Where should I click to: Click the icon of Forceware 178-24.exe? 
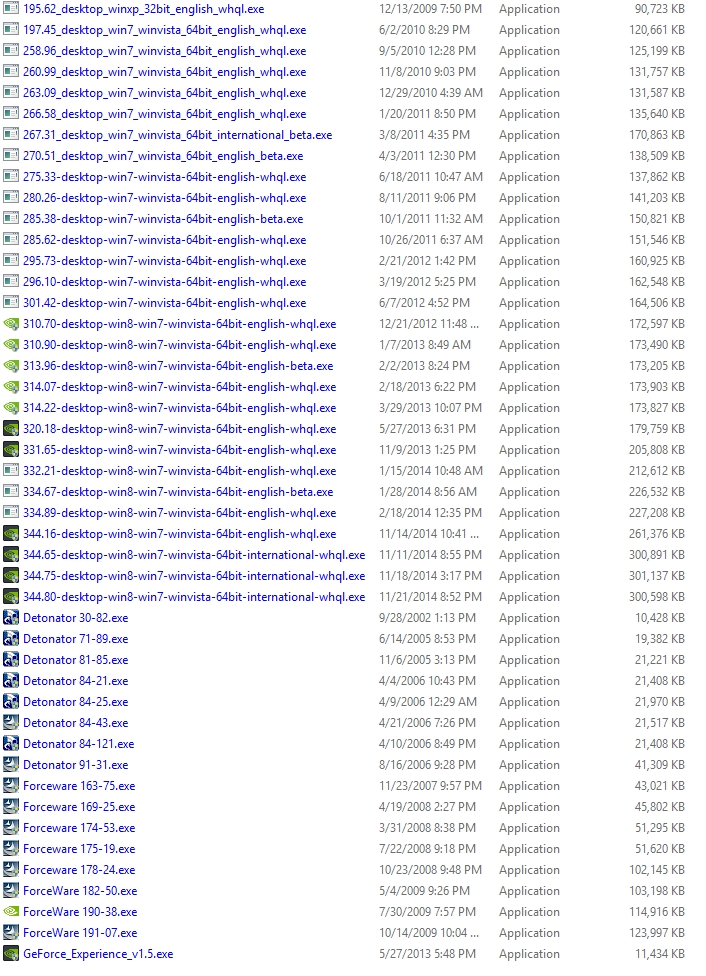click(x=11, y=870)
